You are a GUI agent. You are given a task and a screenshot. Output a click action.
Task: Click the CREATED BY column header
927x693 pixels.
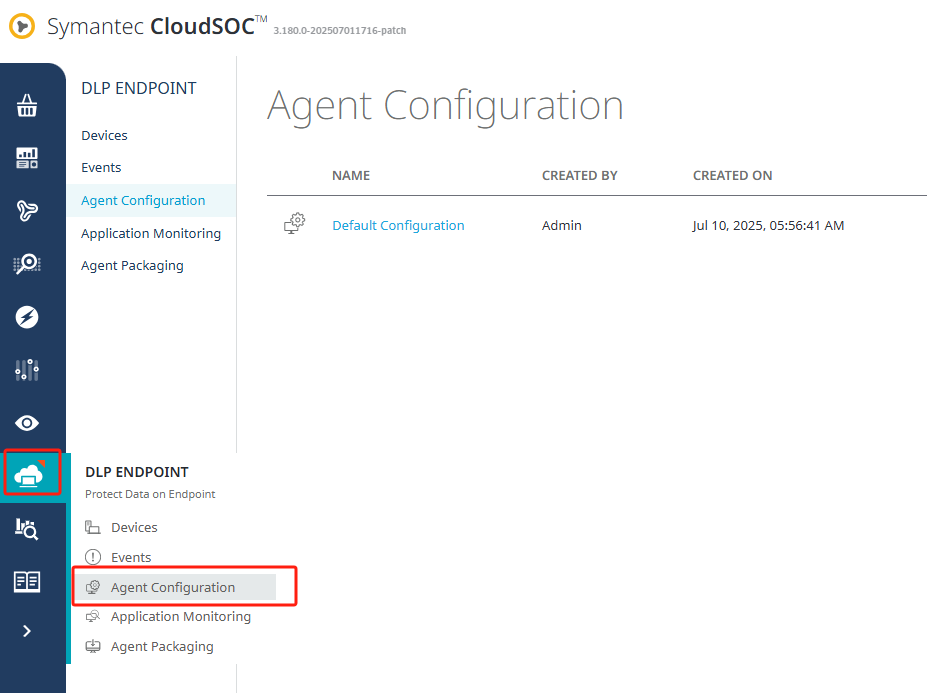[x=580, y=176]
